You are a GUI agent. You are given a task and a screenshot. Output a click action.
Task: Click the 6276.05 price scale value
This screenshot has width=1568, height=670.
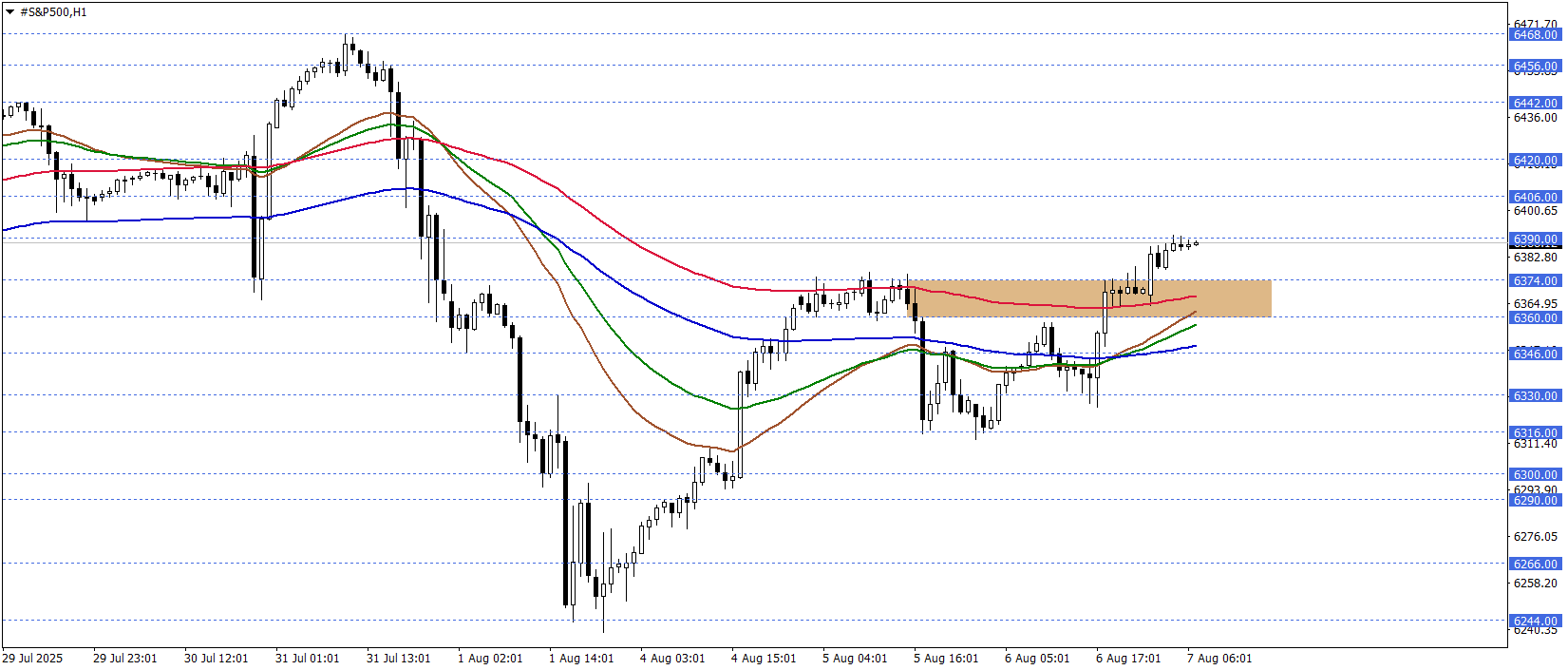coord(1535,537)
